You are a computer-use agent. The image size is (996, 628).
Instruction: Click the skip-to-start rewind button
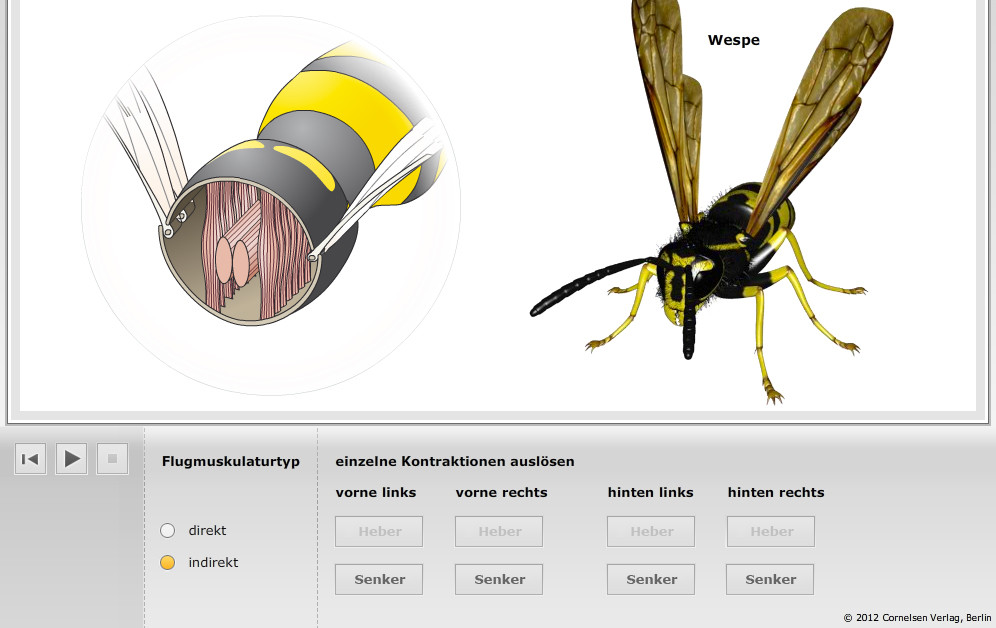[30, 459]
